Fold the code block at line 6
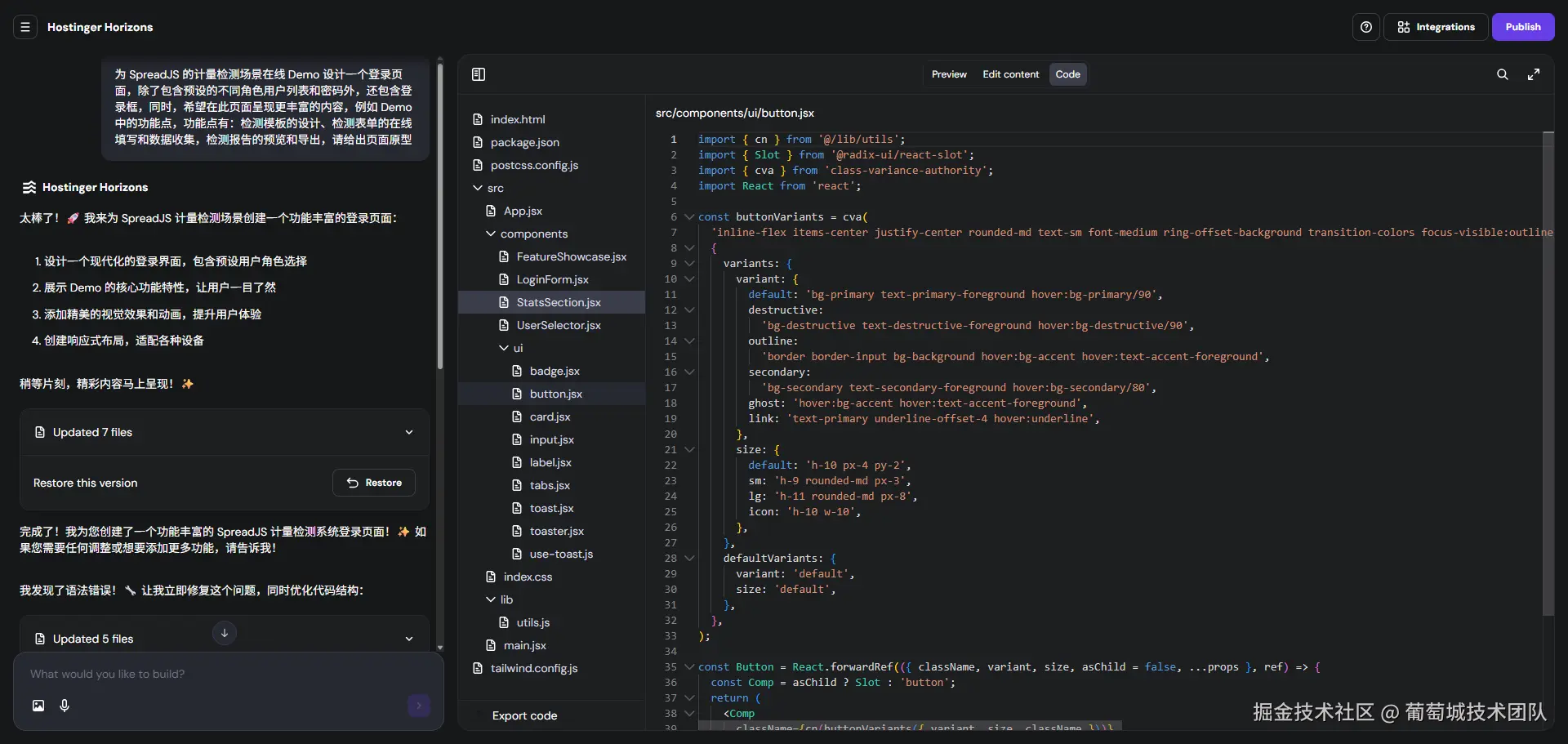The height and width of the screenshot is (744, 1568). tap(689, 217)
